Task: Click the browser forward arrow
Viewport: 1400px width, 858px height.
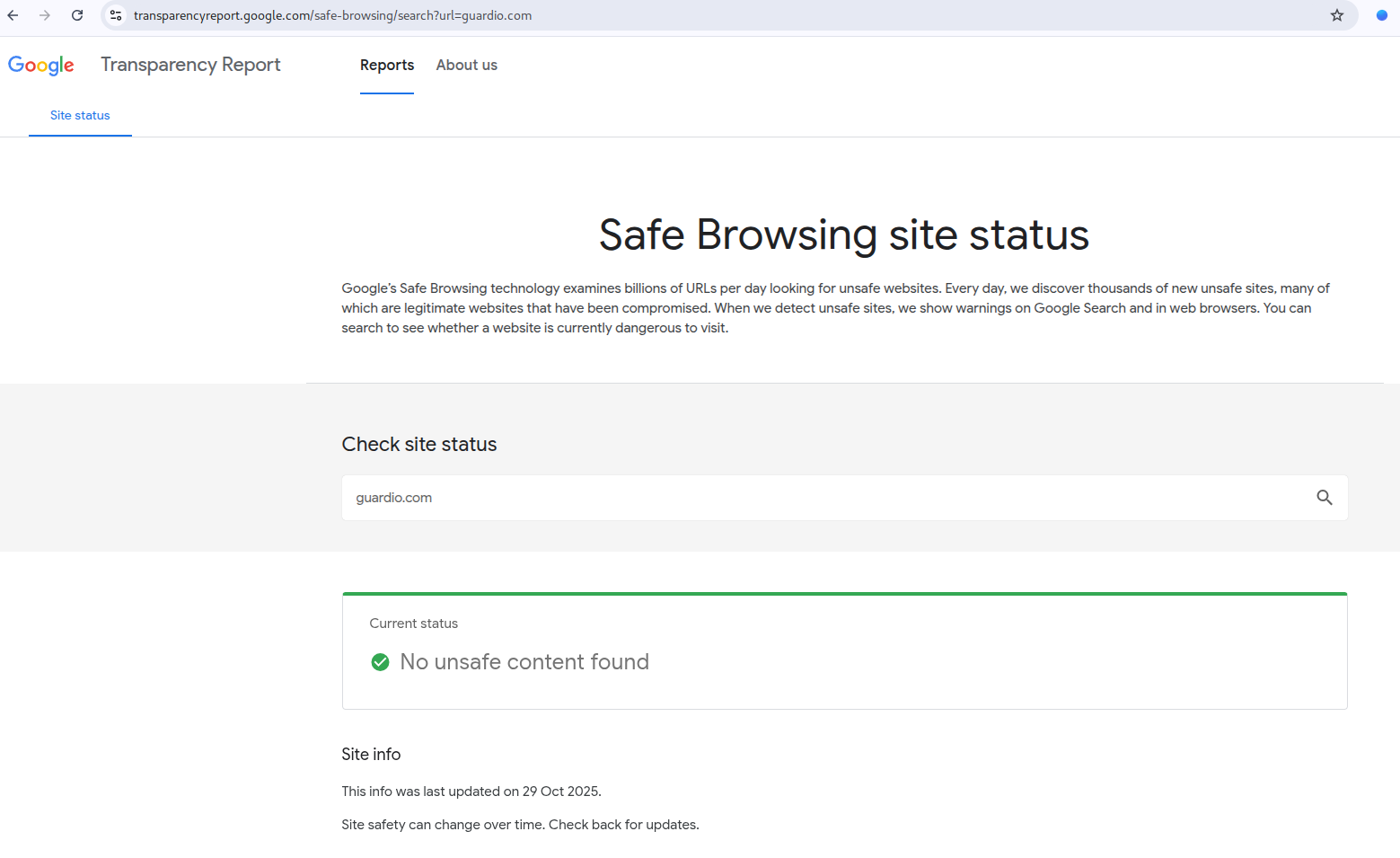Action: tap(44, 15)
